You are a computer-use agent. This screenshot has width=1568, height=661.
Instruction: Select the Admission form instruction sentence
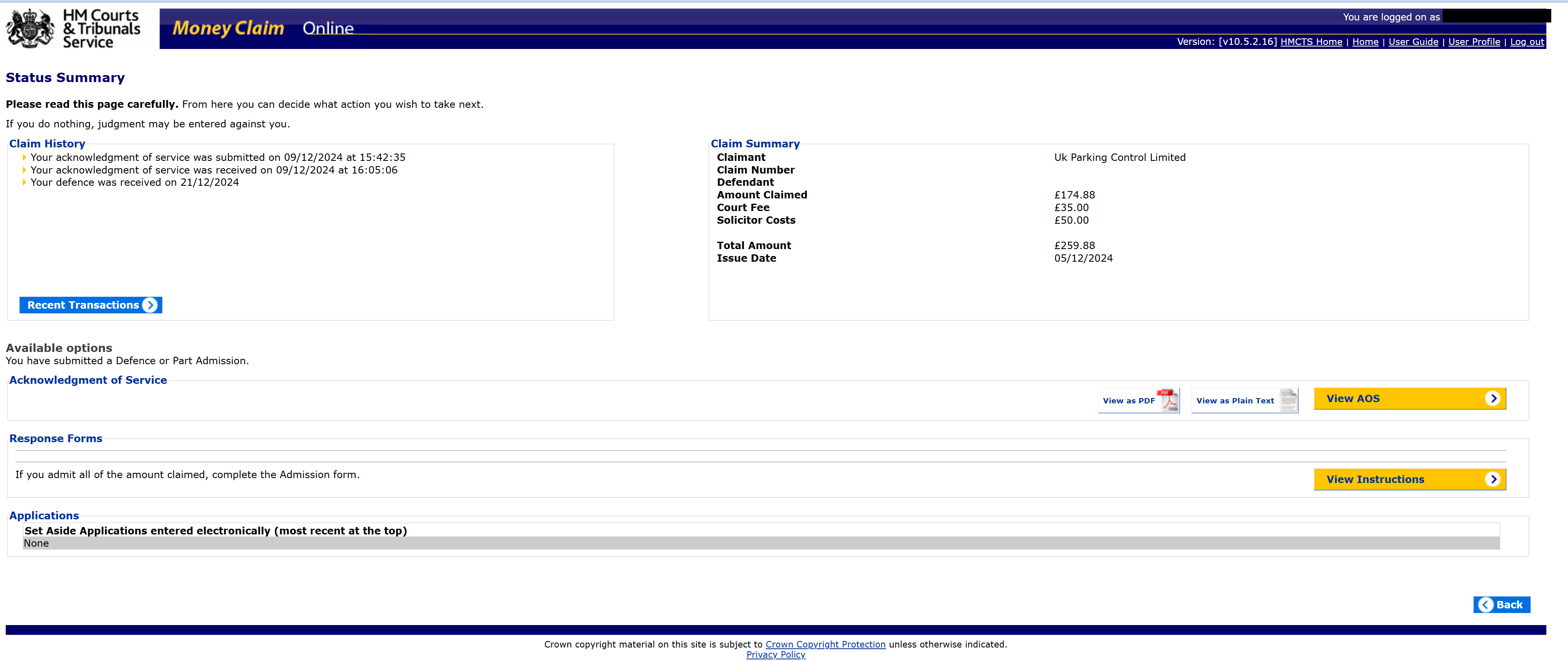pos(187,475)
